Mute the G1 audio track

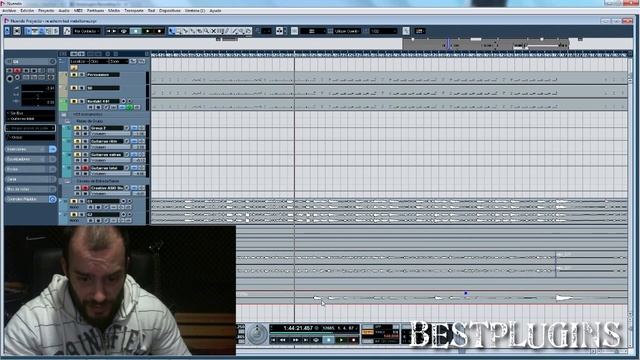tap(74, 201)
